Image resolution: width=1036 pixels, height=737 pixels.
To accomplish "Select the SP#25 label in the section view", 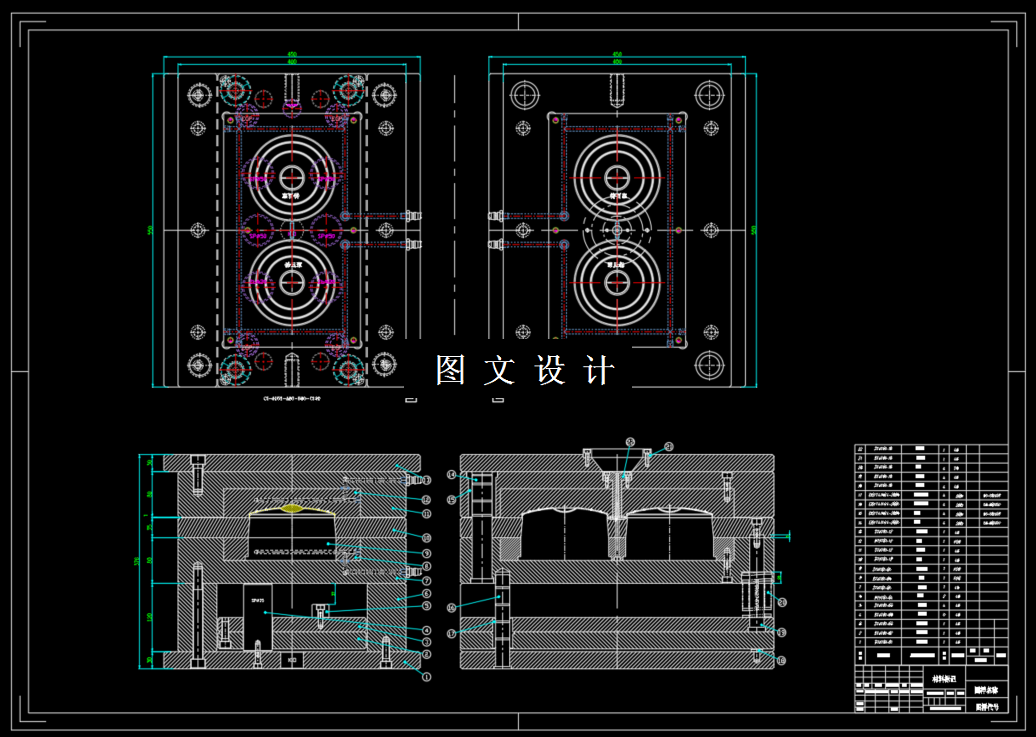I will click(258, 601).
